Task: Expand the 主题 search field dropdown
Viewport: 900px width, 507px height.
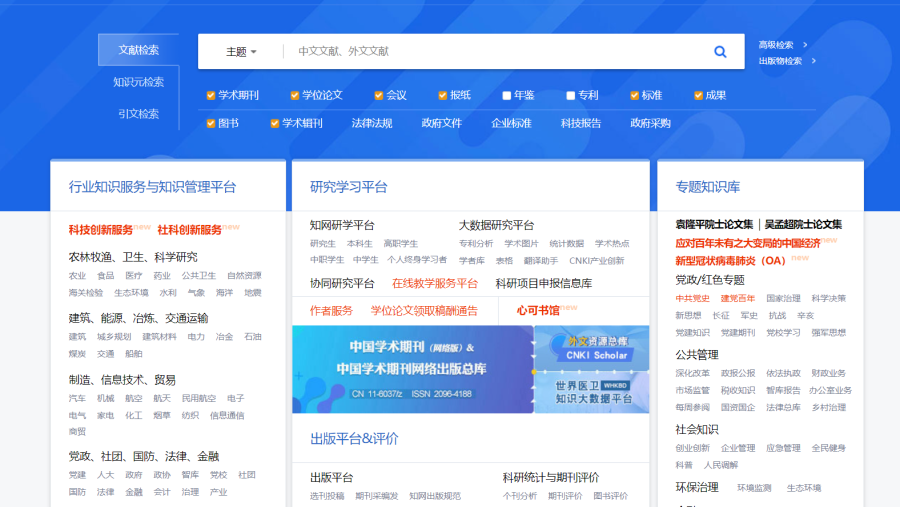Action: [x=241, y=52]
